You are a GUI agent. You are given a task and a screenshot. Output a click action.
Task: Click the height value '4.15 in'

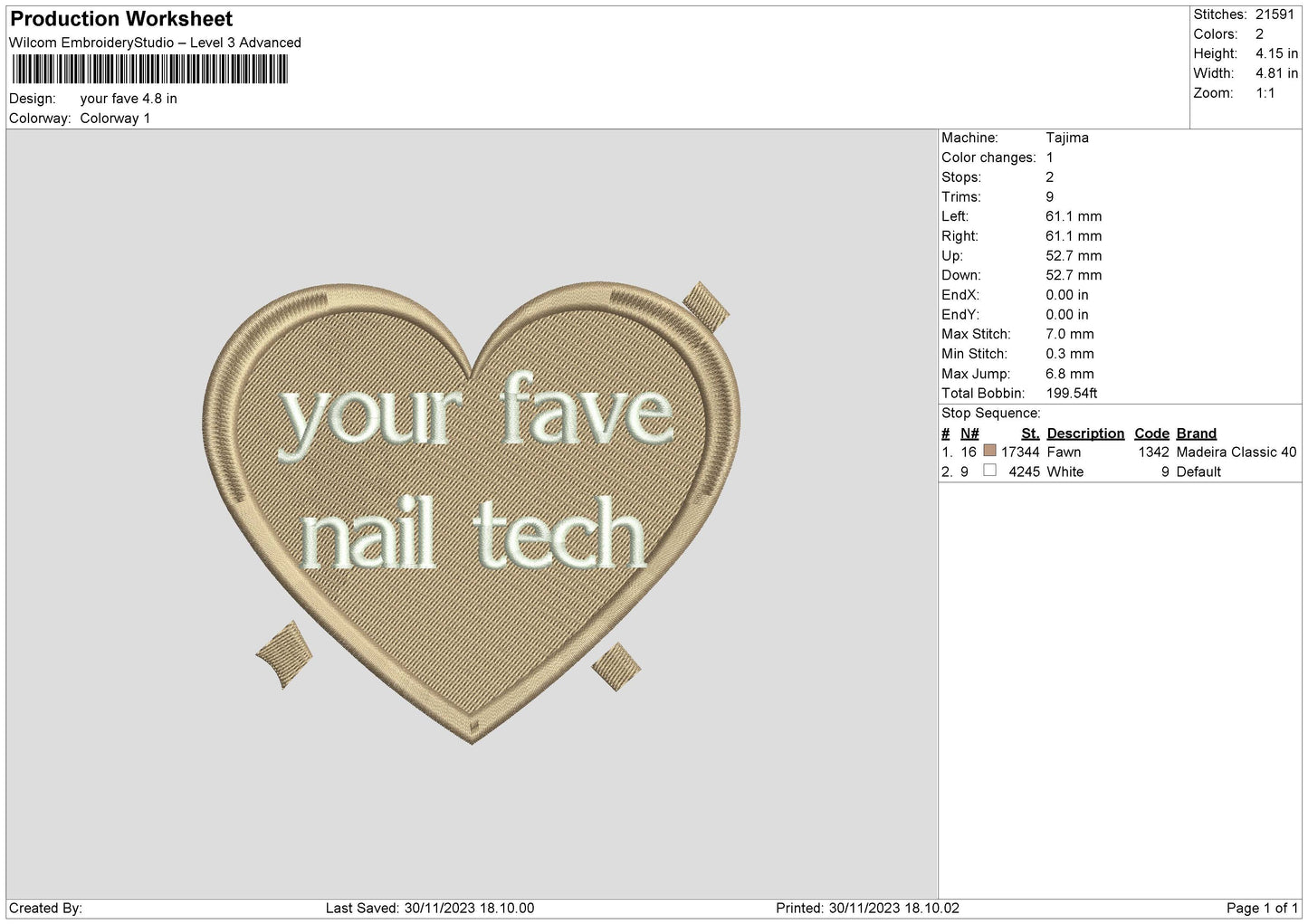point(1276,53)
